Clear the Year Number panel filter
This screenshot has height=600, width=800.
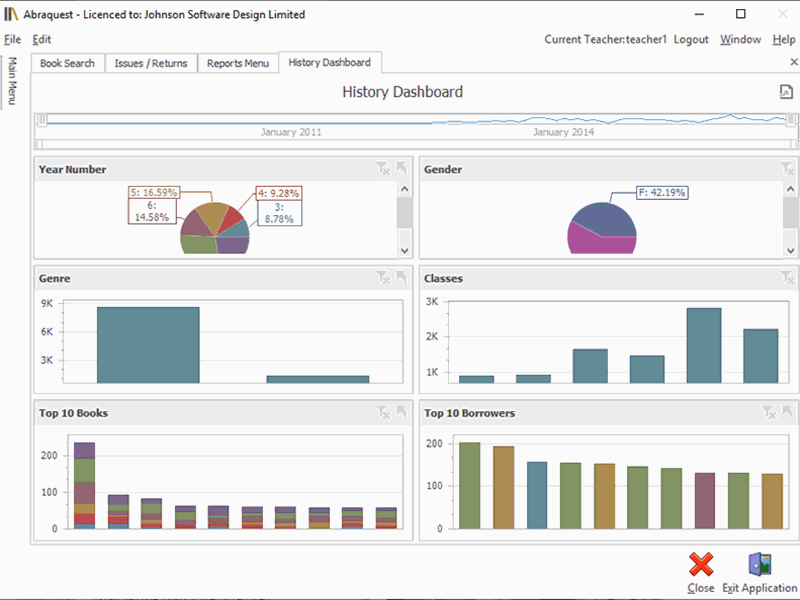pos(384,169)
